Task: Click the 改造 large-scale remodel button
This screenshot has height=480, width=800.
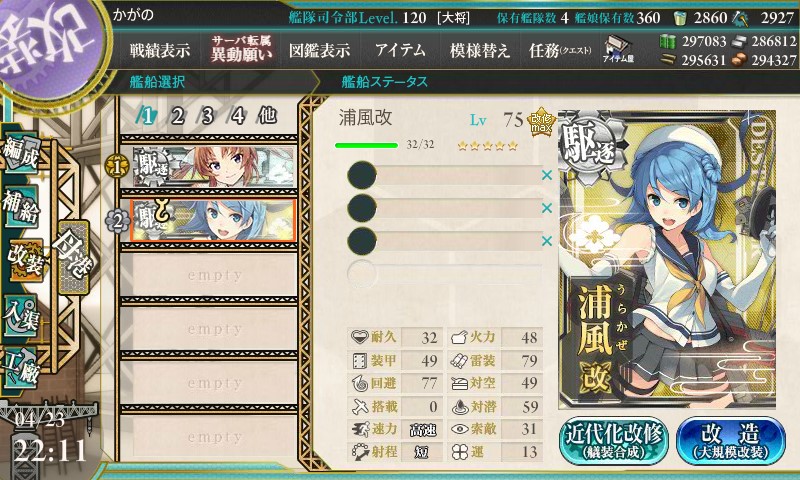Action: (731, 441)
